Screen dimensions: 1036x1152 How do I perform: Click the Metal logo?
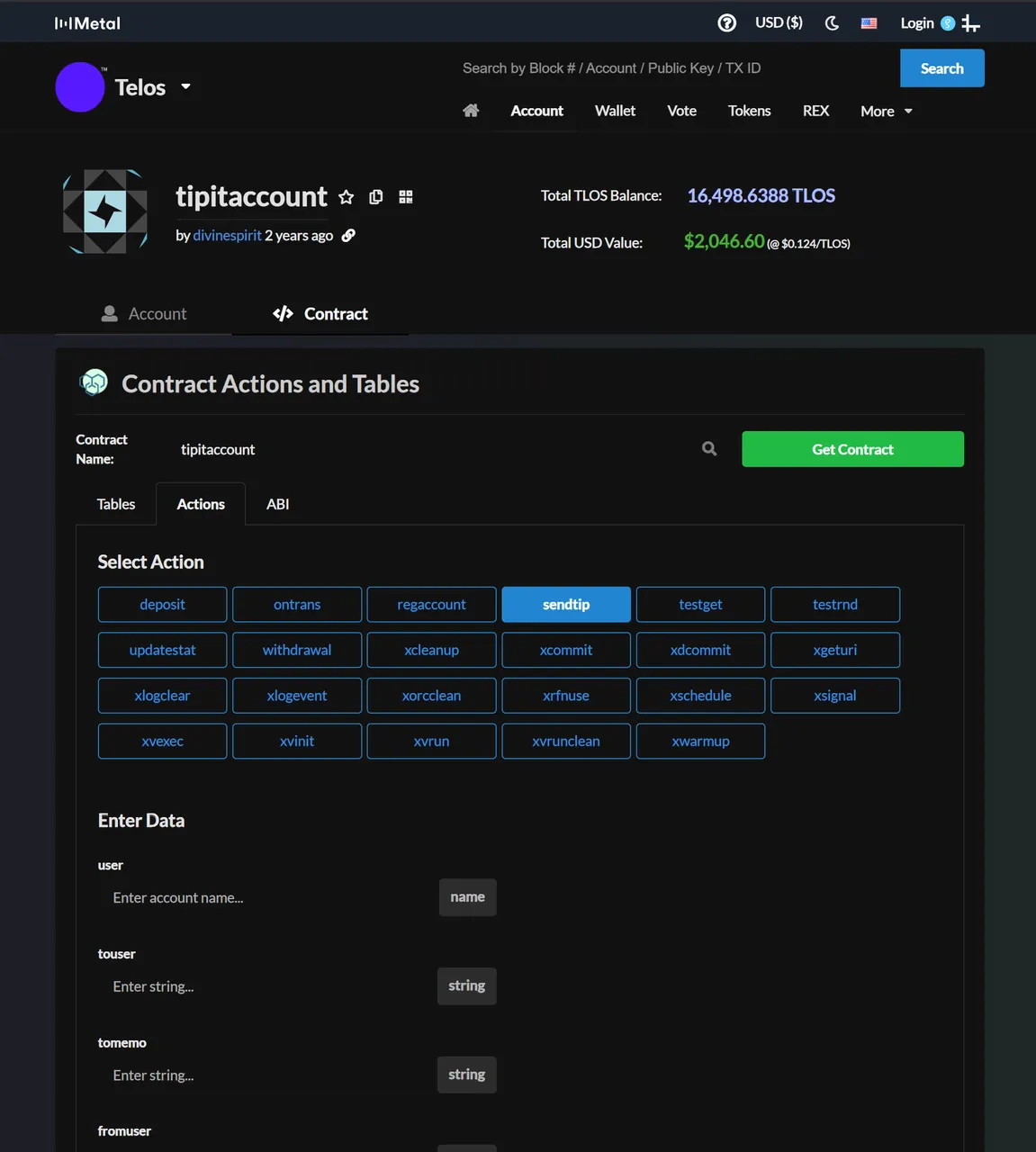[x=87, y=23]
